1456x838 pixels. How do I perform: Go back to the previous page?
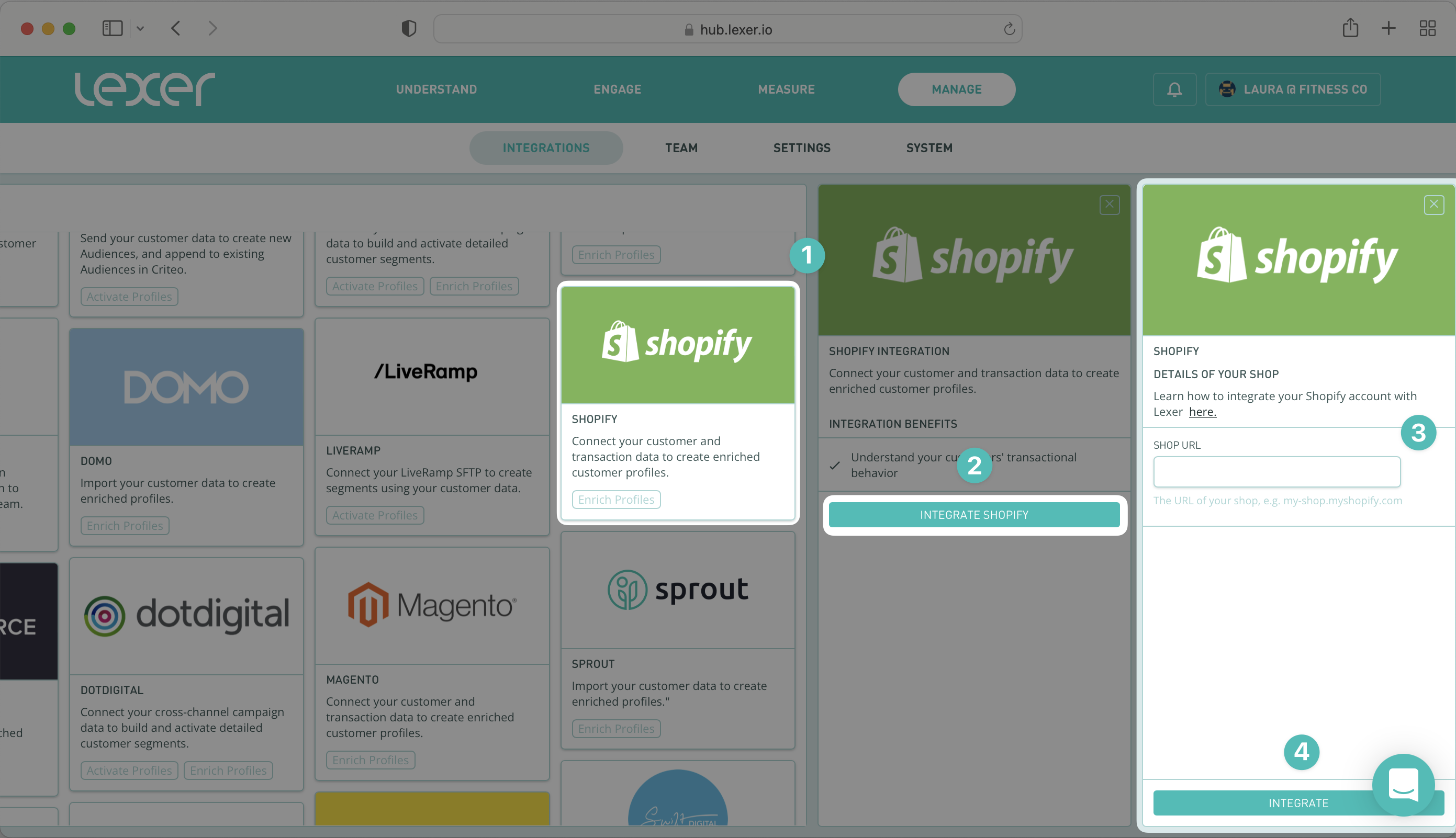coord(176,28)
